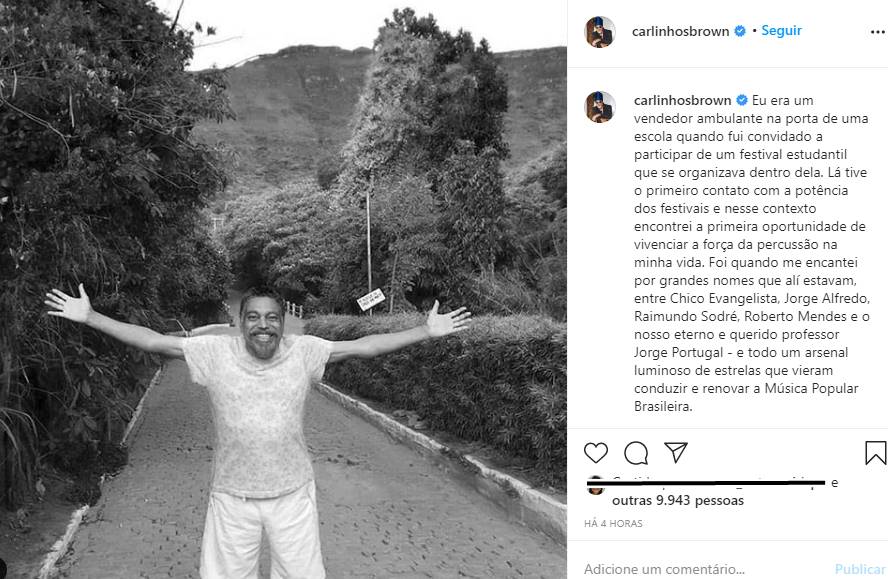Click the small liker avatar near likes
The height and width of the screenshot is (579, 888).
(x=595, y=486)
